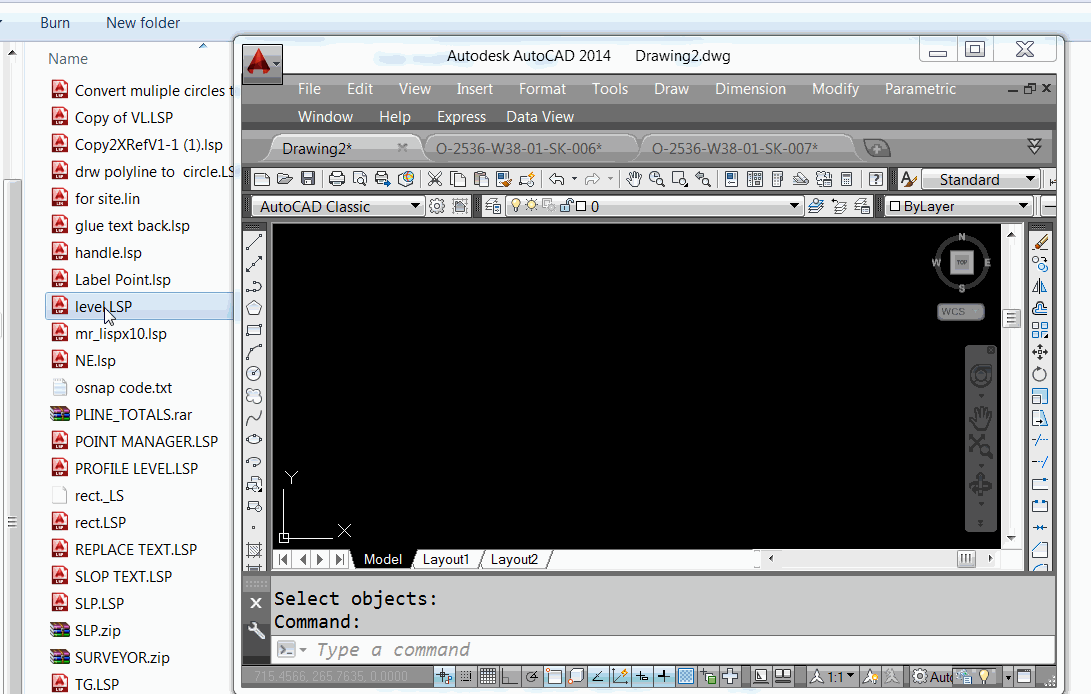Select the Pan hand tool
Image resolution: width=1091 pixels, height=694 pixels.
[x=633, y=179]
